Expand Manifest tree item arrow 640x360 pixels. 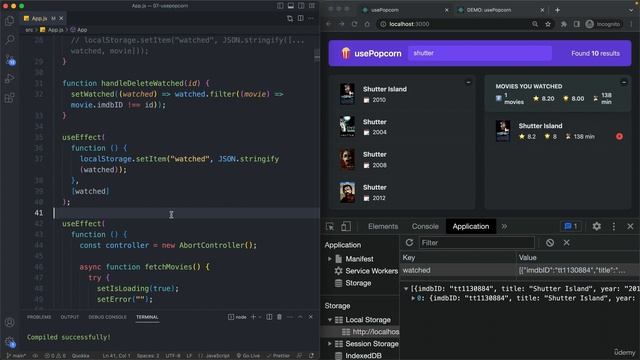pyautogui.click(x=330, y=259)
